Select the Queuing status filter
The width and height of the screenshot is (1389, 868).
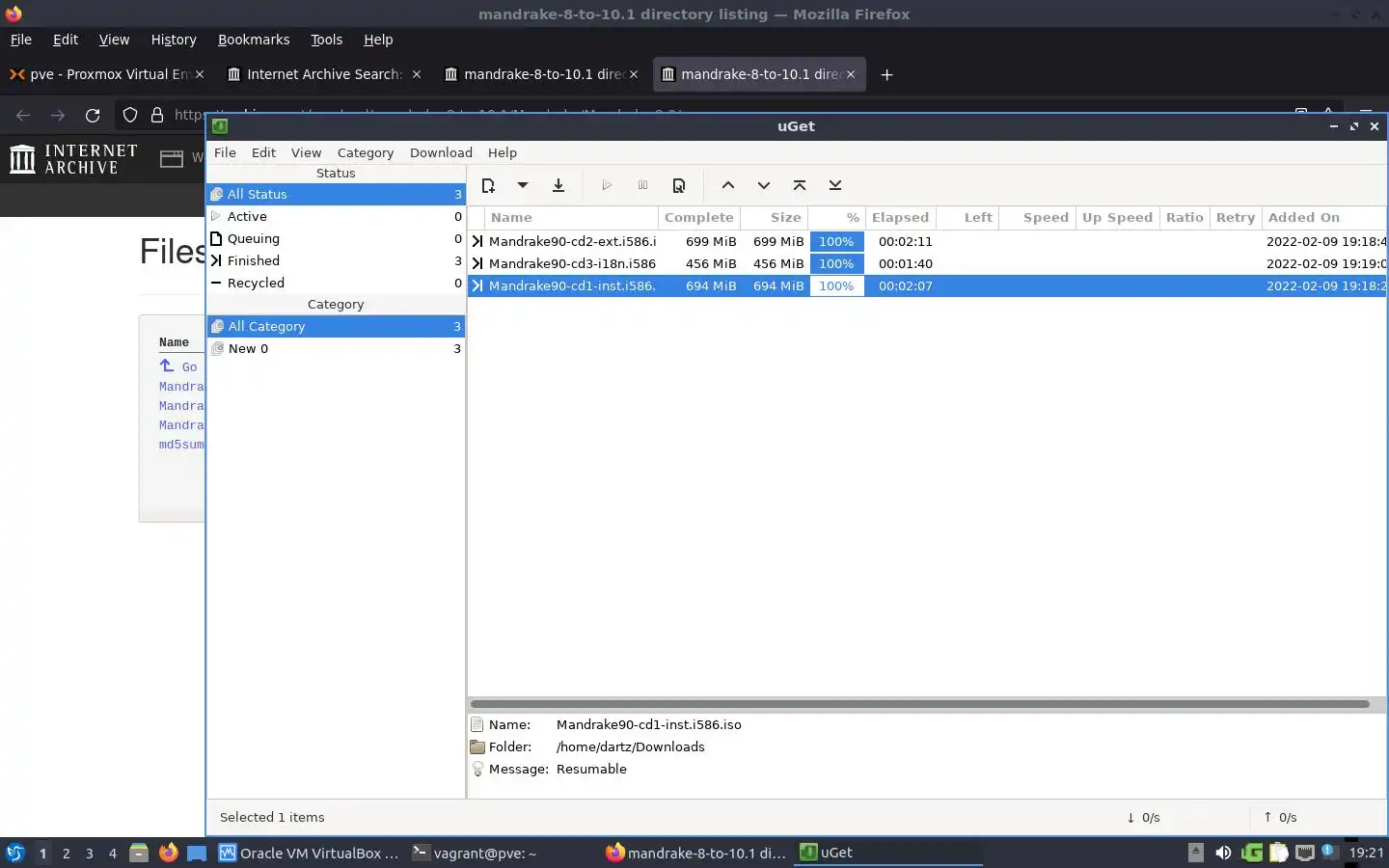point(336,238)
